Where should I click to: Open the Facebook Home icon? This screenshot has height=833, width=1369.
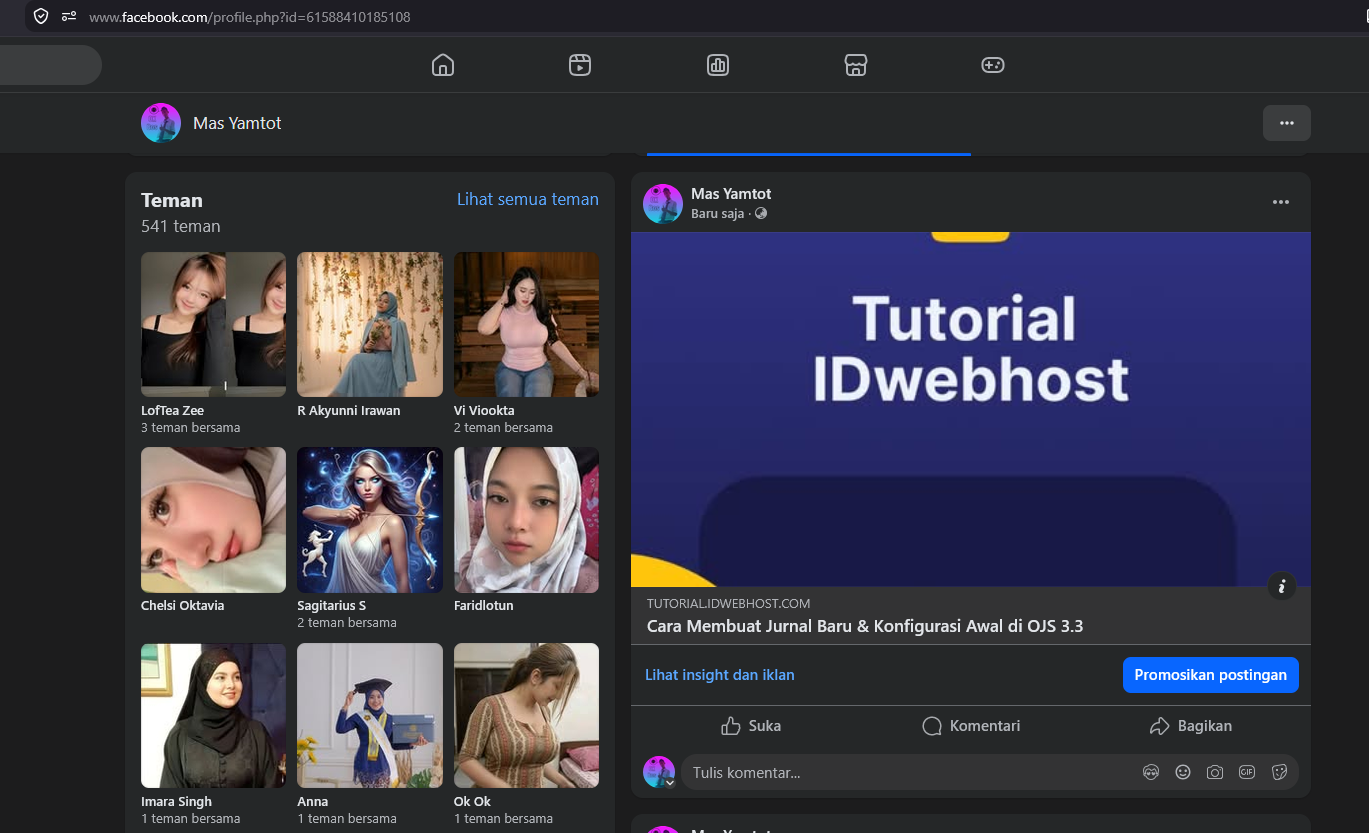click(x=443, y=65)
